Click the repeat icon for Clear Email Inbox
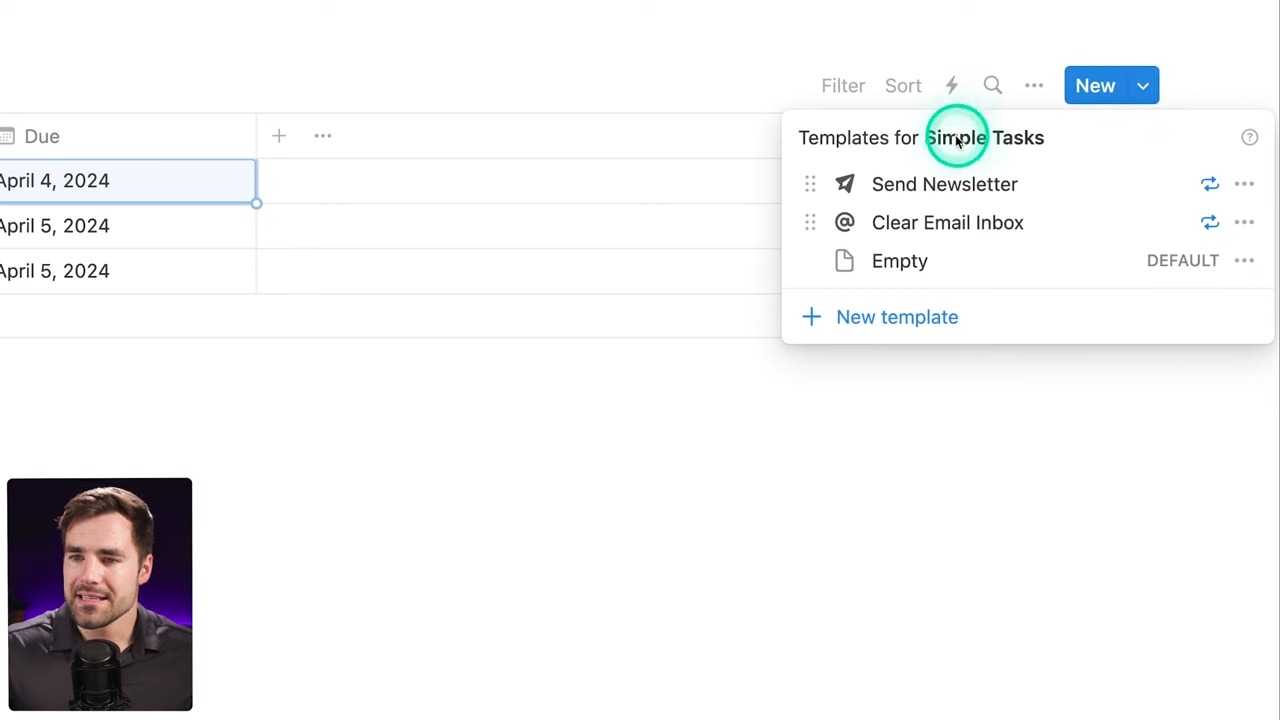The width and height of the screenshot is (1280, 720). [x=1209, y=222]
